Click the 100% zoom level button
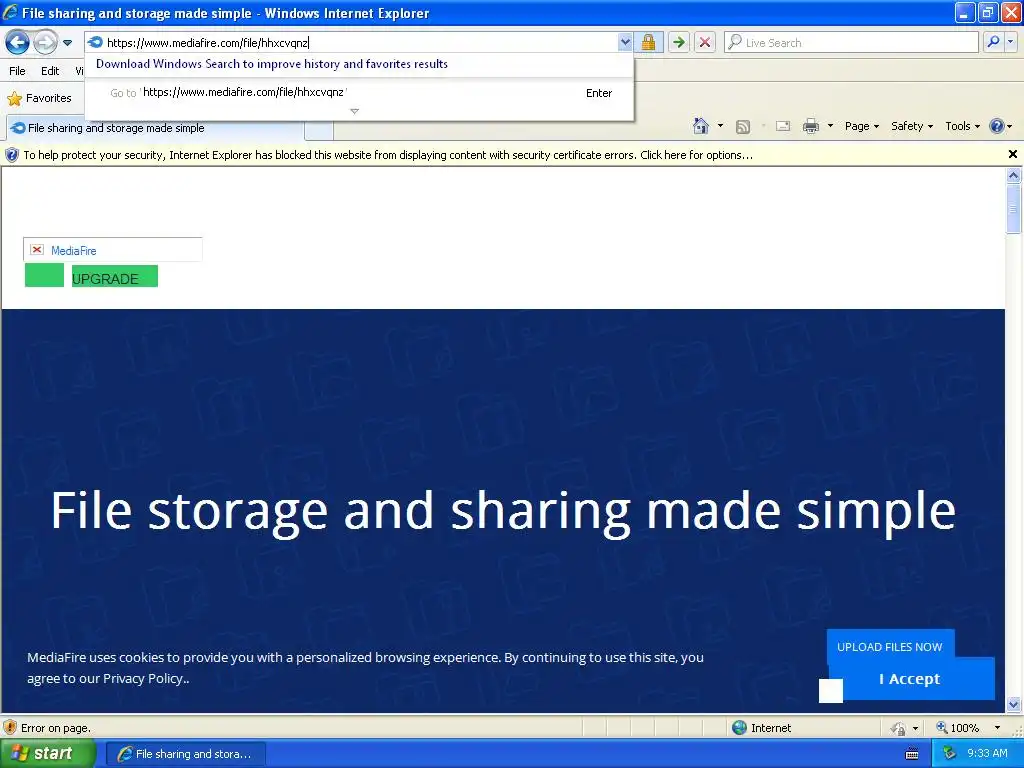 click(957, 728)
